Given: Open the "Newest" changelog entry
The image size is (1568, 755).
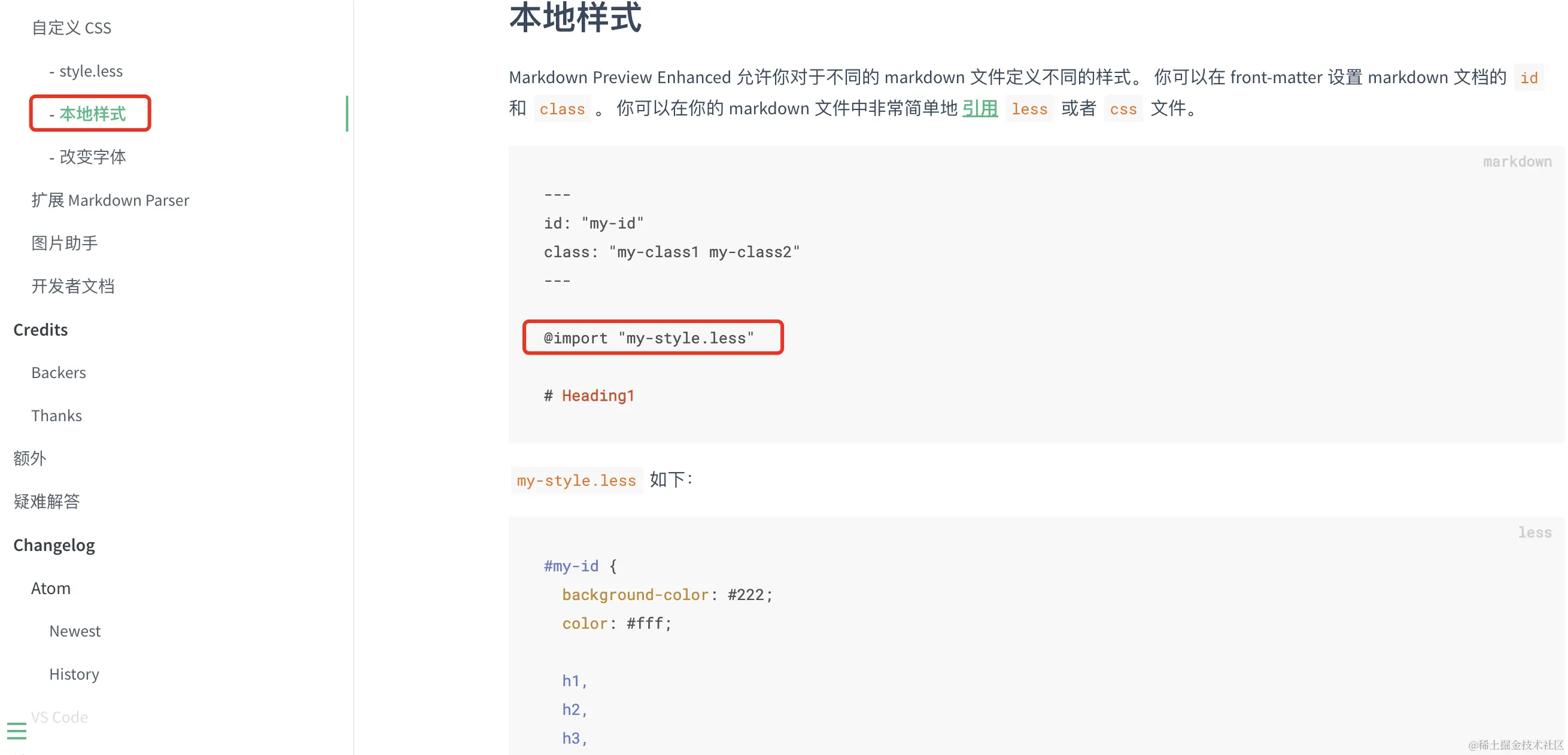Looking at the screenshot, I should 75,631.
